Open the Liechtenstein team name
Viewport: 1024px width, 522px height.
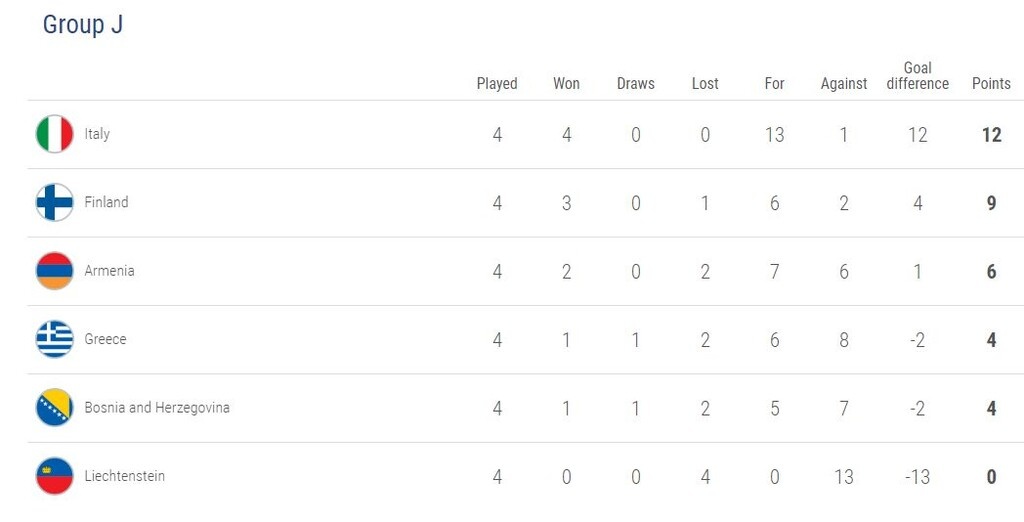point(124,476)
